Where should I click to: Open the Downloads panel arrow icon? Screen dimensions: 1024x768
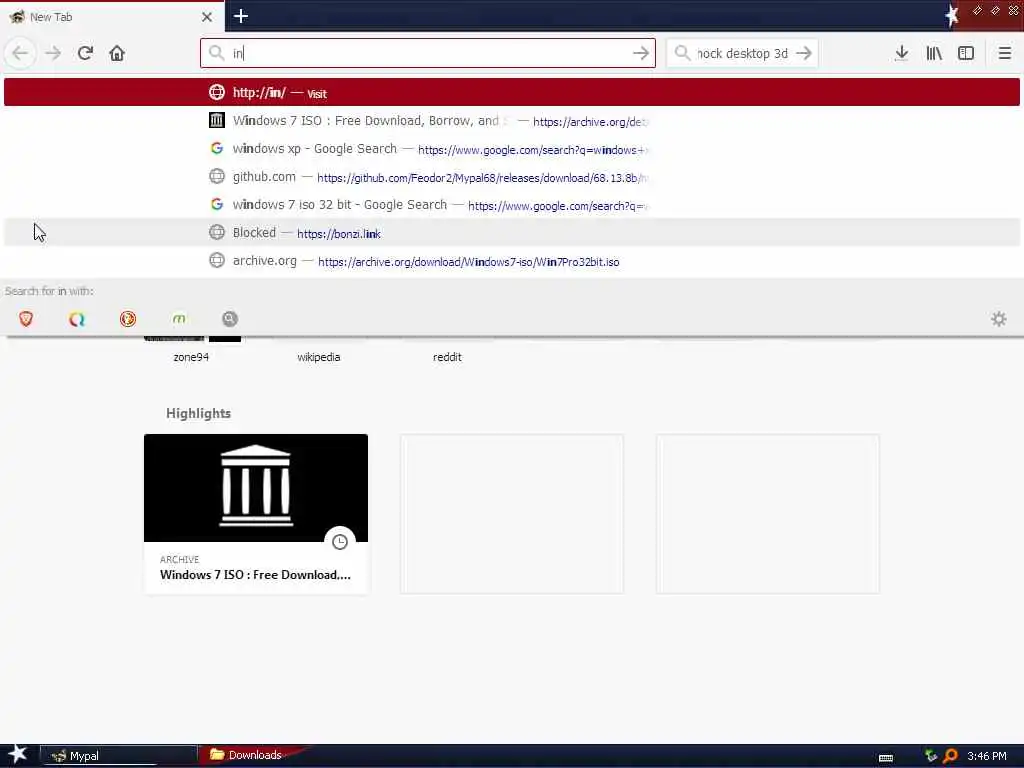(901, 53)
